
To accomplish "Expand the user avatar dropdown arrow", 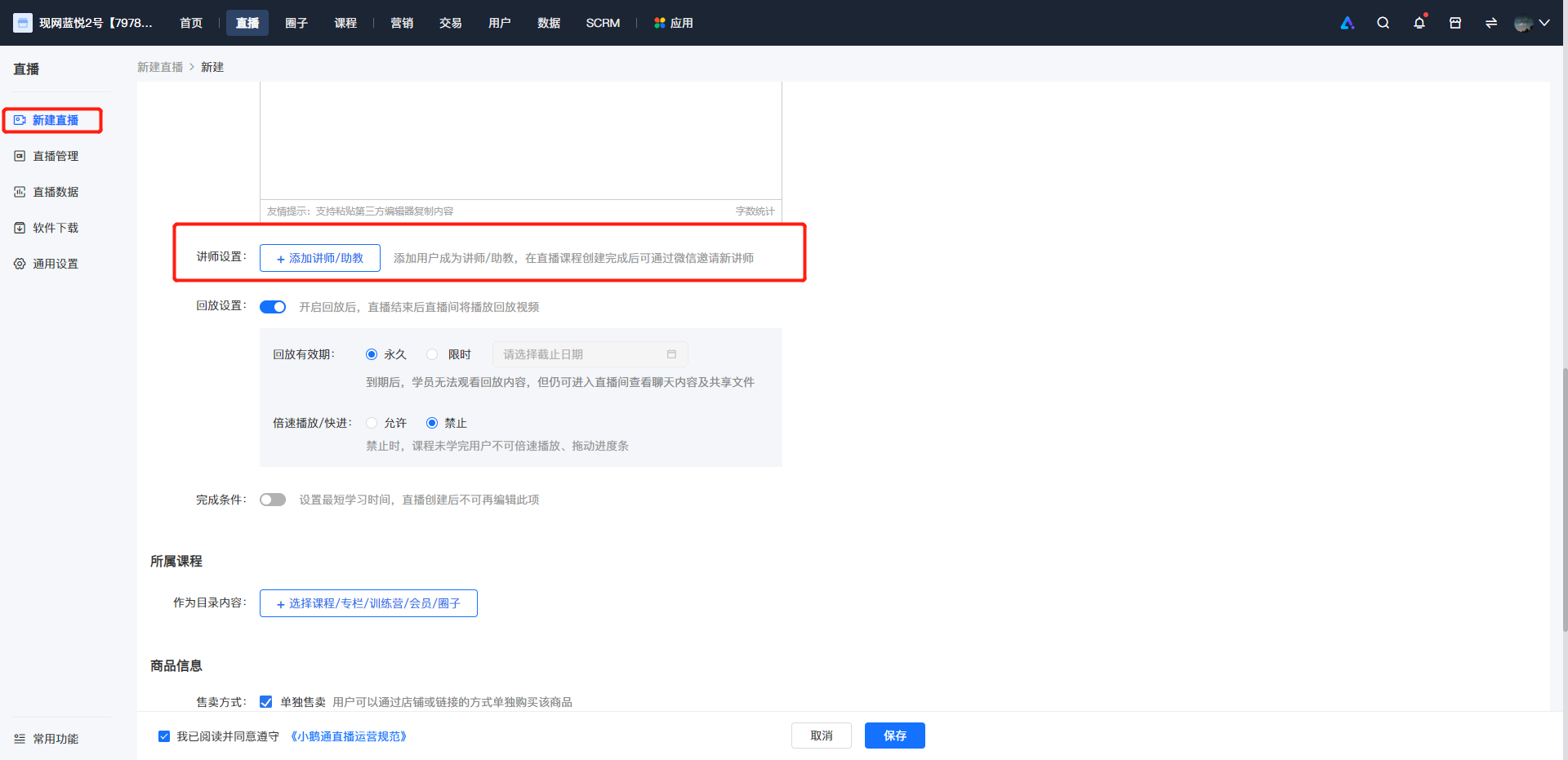I will pos(1543,23).
